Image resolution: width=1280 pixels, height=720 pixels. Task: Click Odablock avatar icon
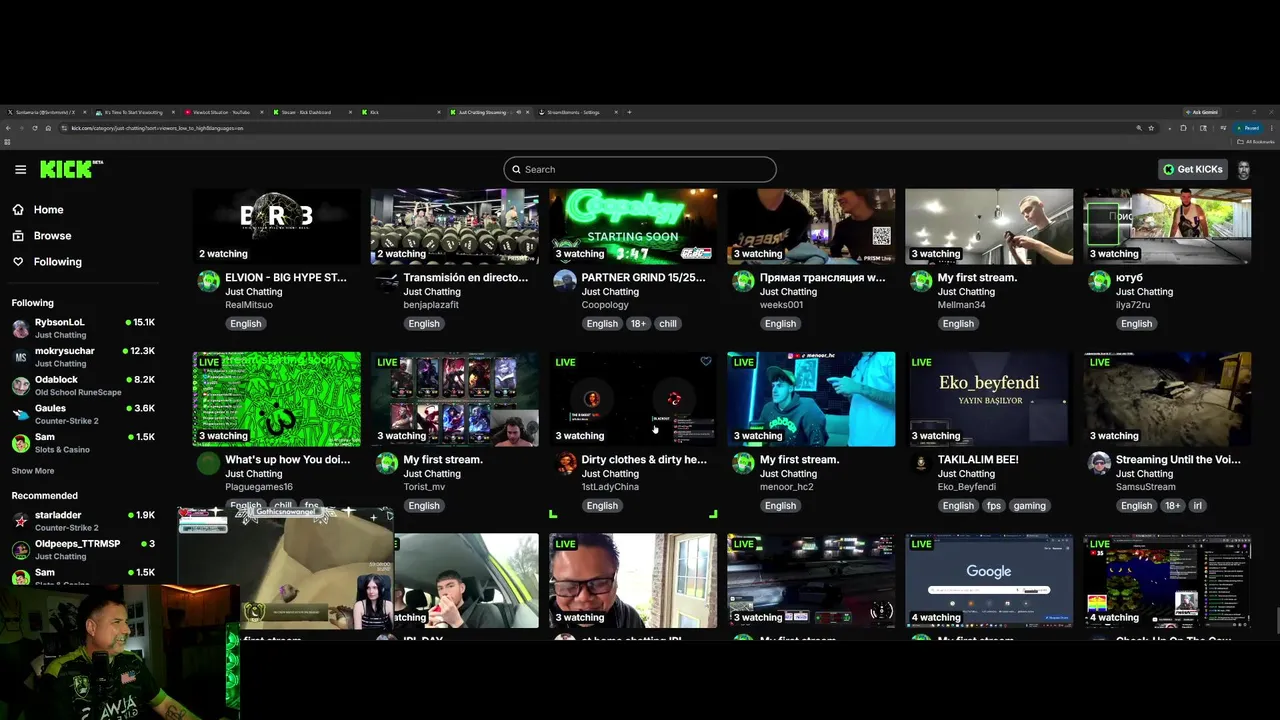coord(20,386)
